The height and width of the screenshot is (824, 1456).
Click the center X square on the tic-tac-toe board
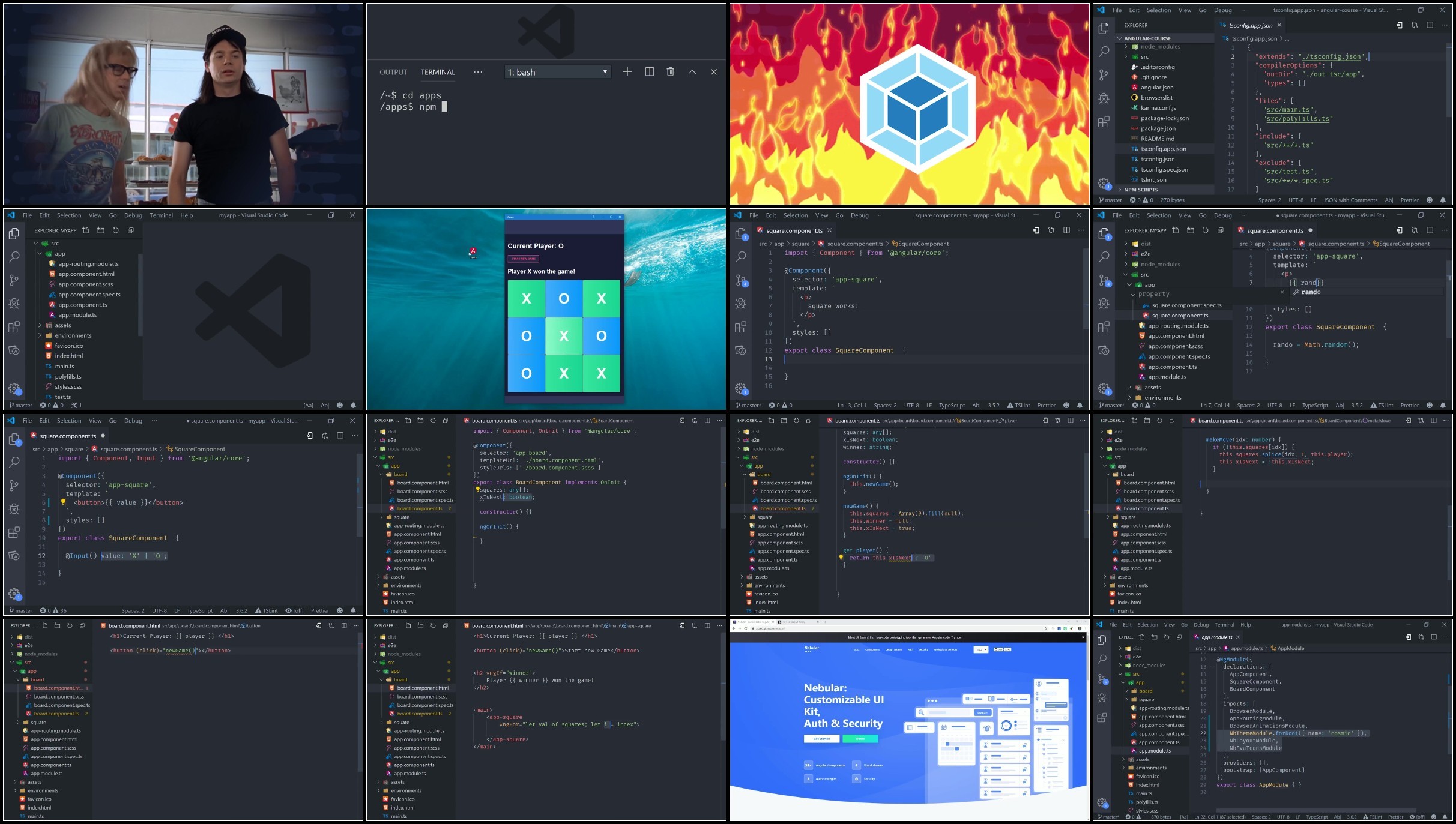564,336
